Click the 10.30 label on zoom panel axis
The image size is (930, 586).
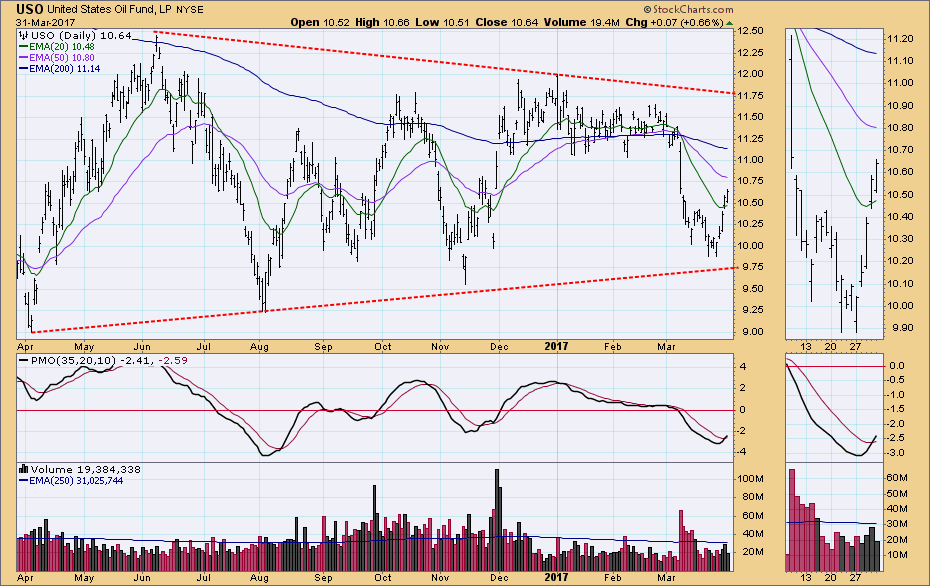pos(899,239)
